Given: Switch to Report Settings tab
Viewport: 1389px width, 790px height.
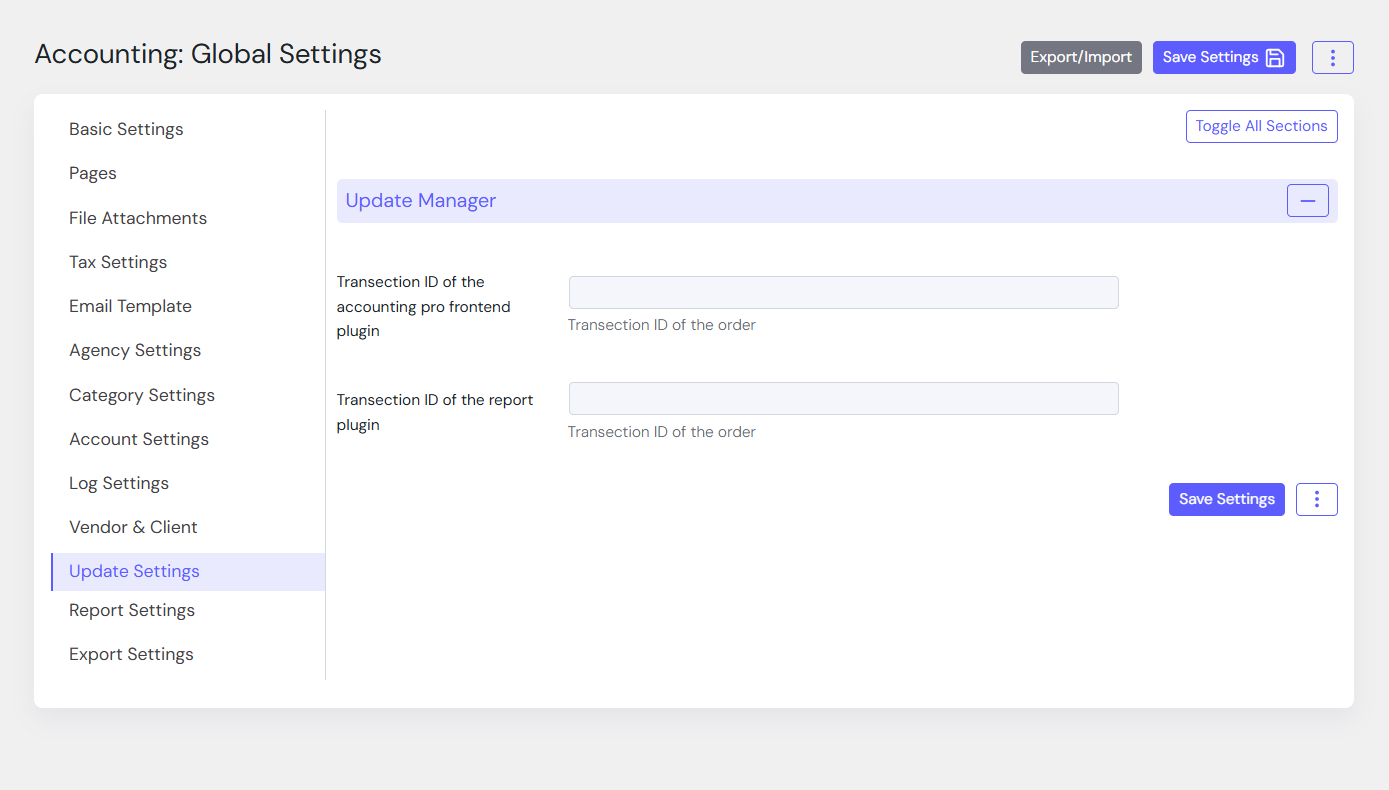Looking at the screenshot, I should [132, 611].
